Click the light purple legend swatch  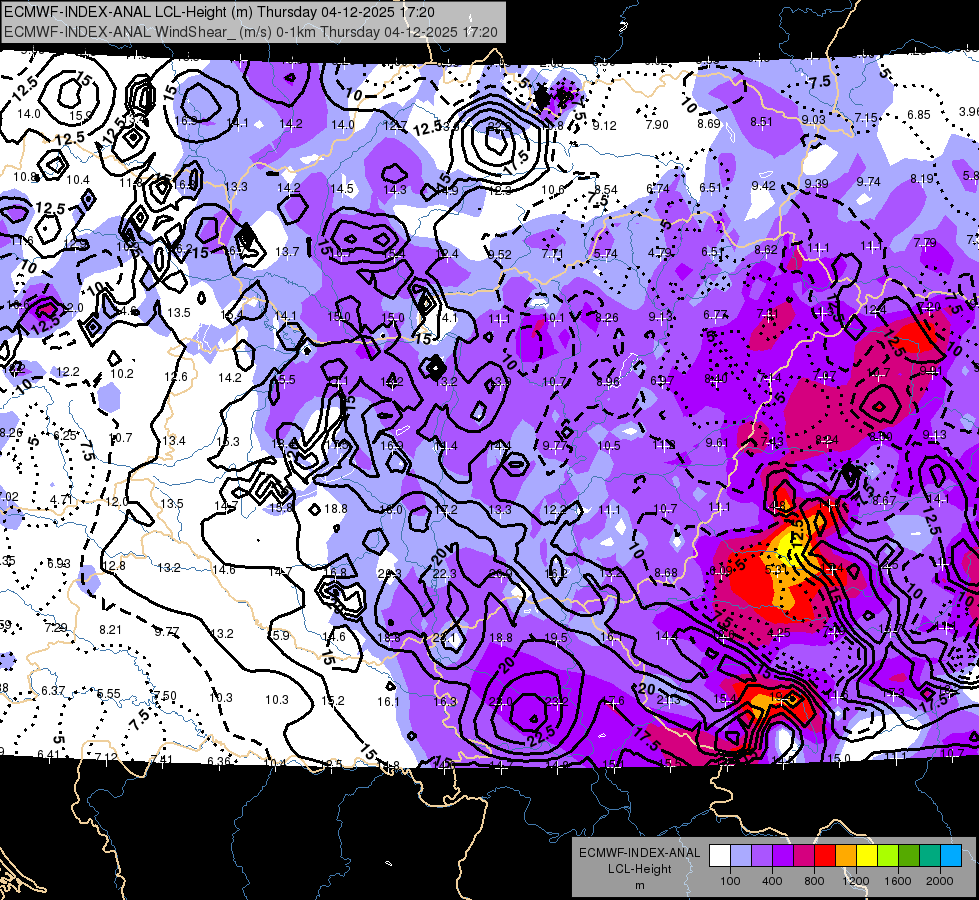click(762, 856)
